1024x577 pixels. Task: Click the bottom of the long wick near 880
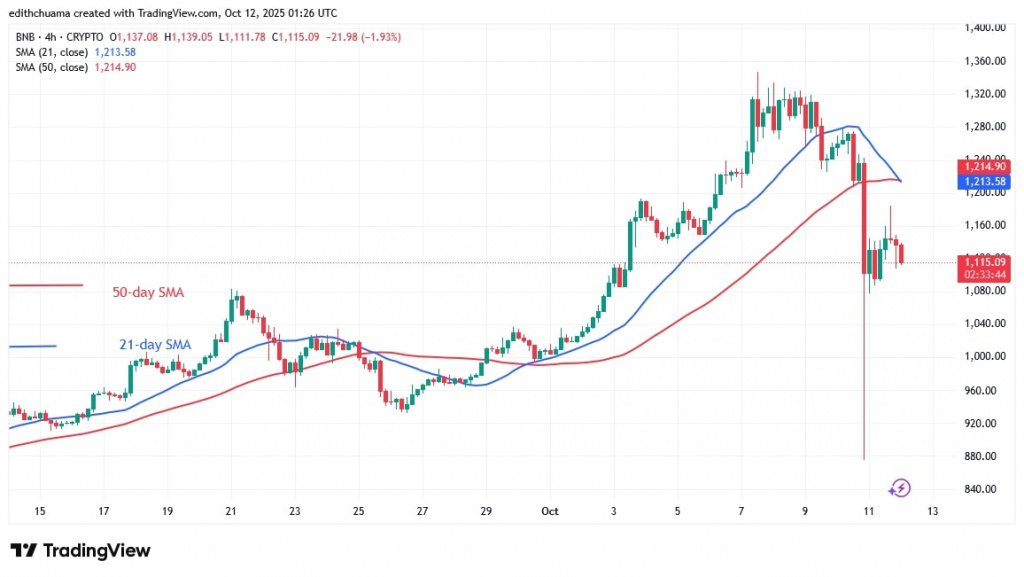pos(863,458)
